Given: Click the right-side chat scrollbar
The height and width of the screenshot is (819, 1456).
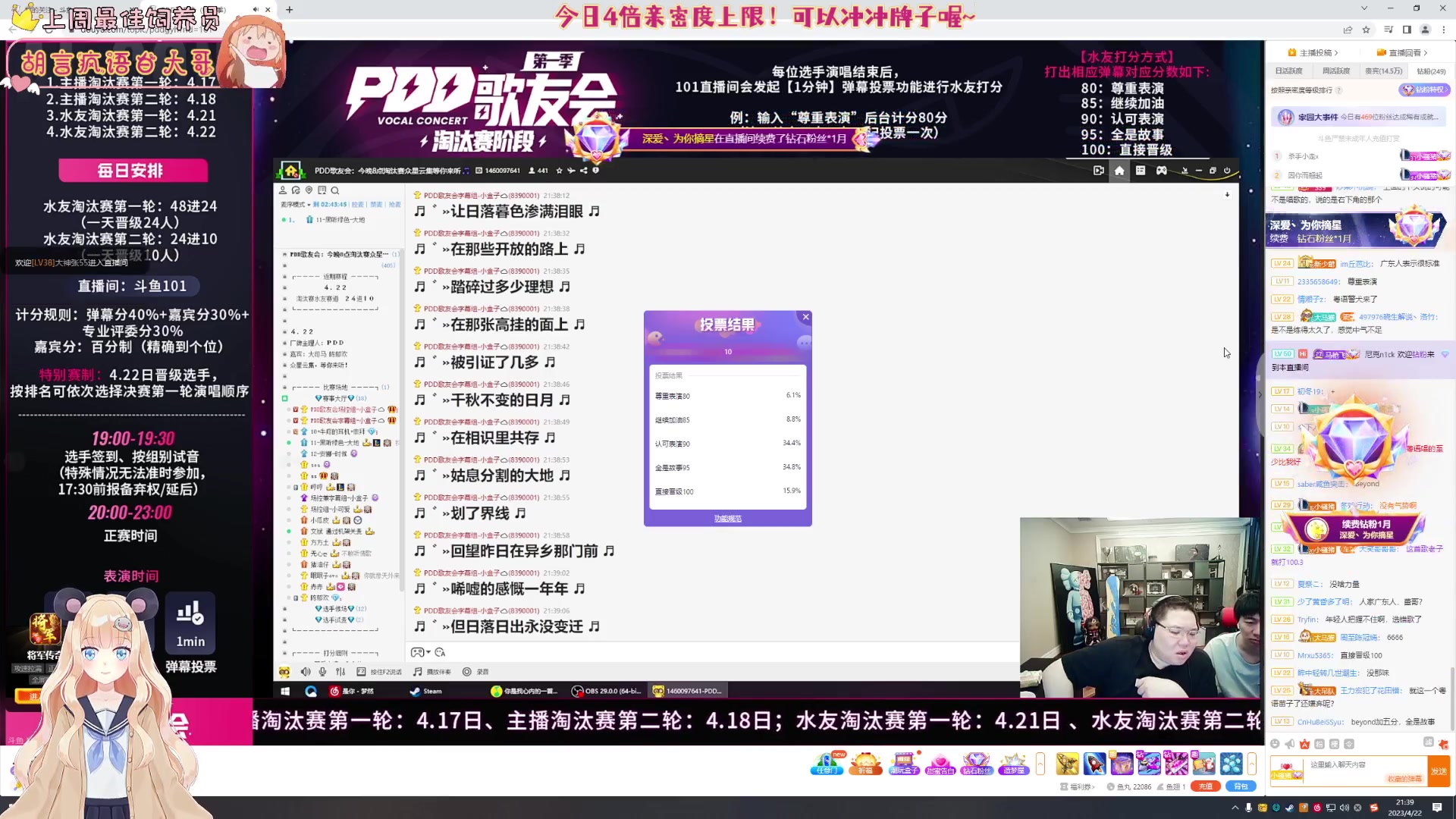Looking at the screenshot, I should click(1451, 698).
